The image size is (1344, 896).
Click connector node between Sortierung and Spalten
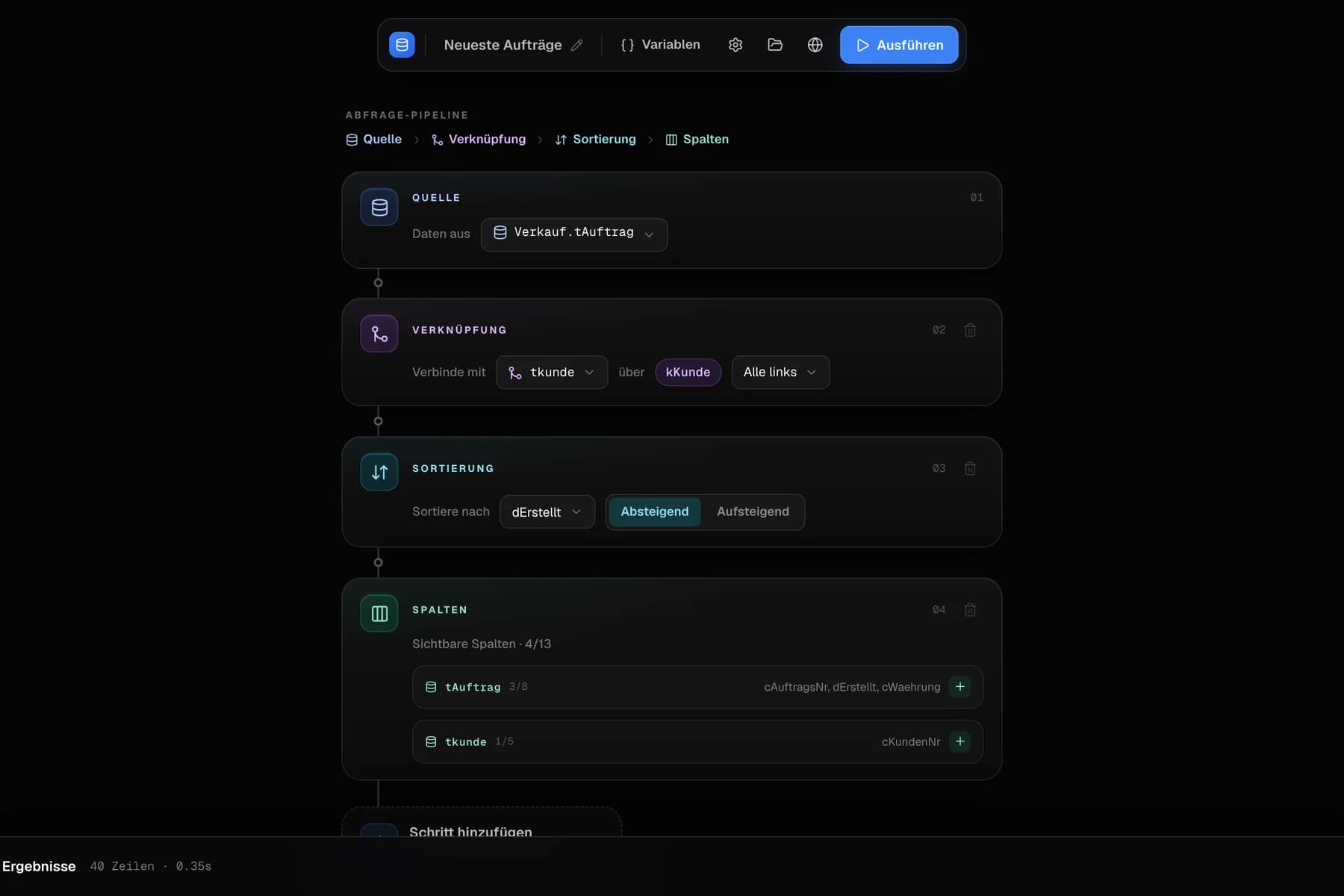pos(379,563)
